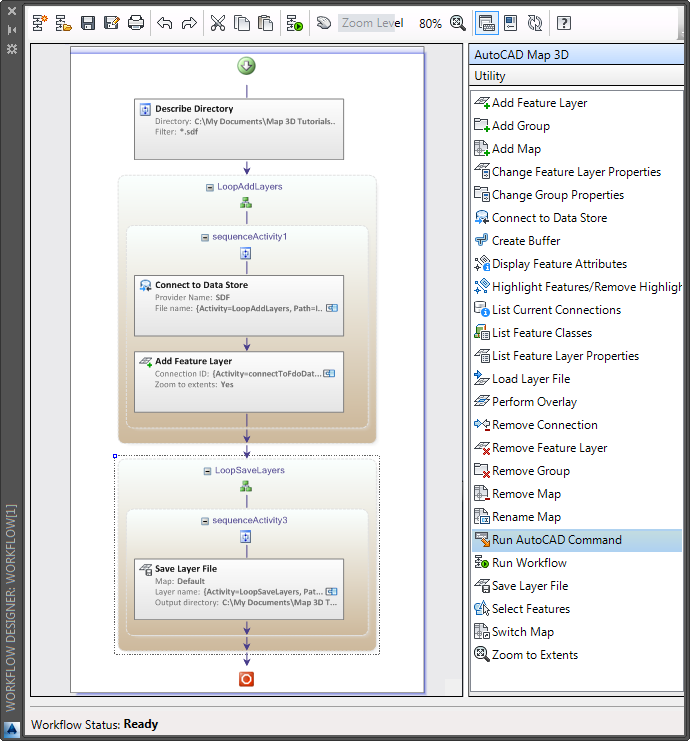This screenshot has width=690, height=741.
Task: Select the Save Layer File workflow box
Action: point(239,589)
